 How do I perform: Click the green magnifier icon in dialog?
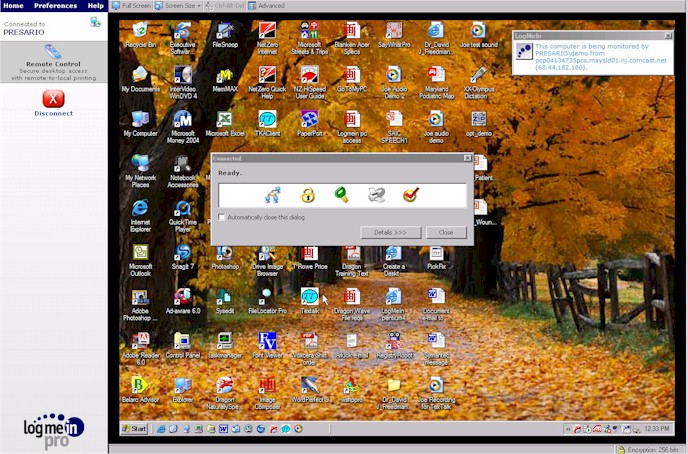point(341,194)
